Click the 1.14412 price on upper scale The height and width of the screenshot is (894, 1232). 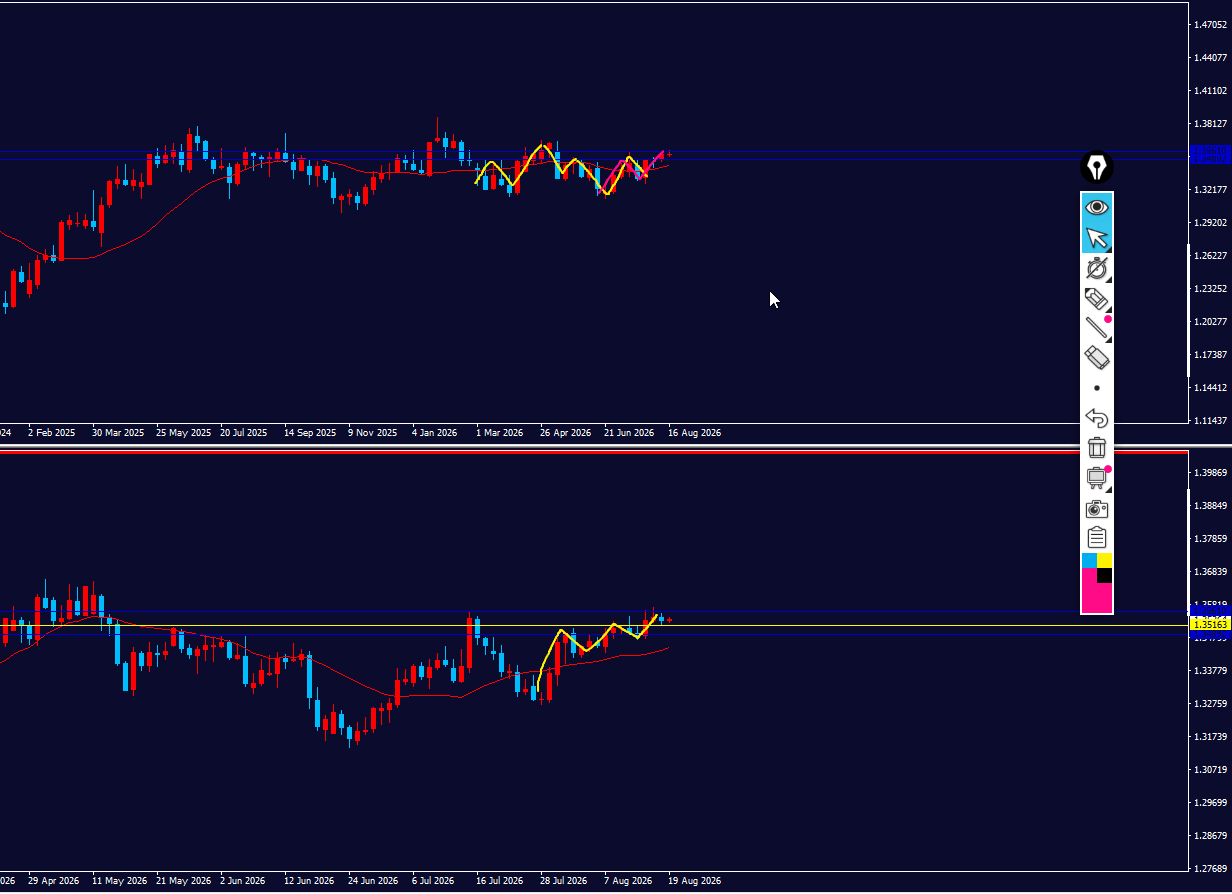click(x=1210, y=388)
